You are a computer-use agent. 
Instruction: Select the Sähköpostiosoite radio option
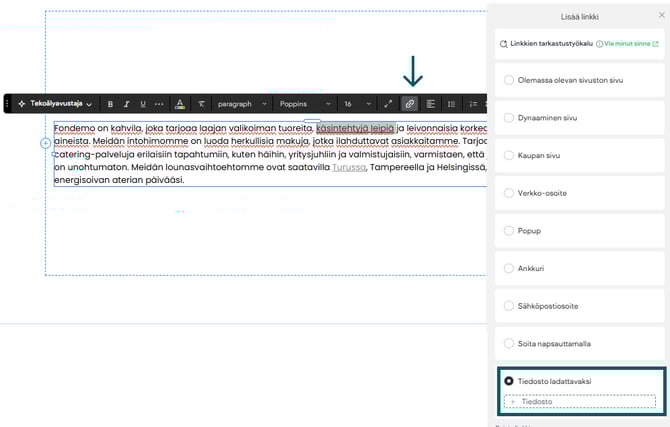510,305
